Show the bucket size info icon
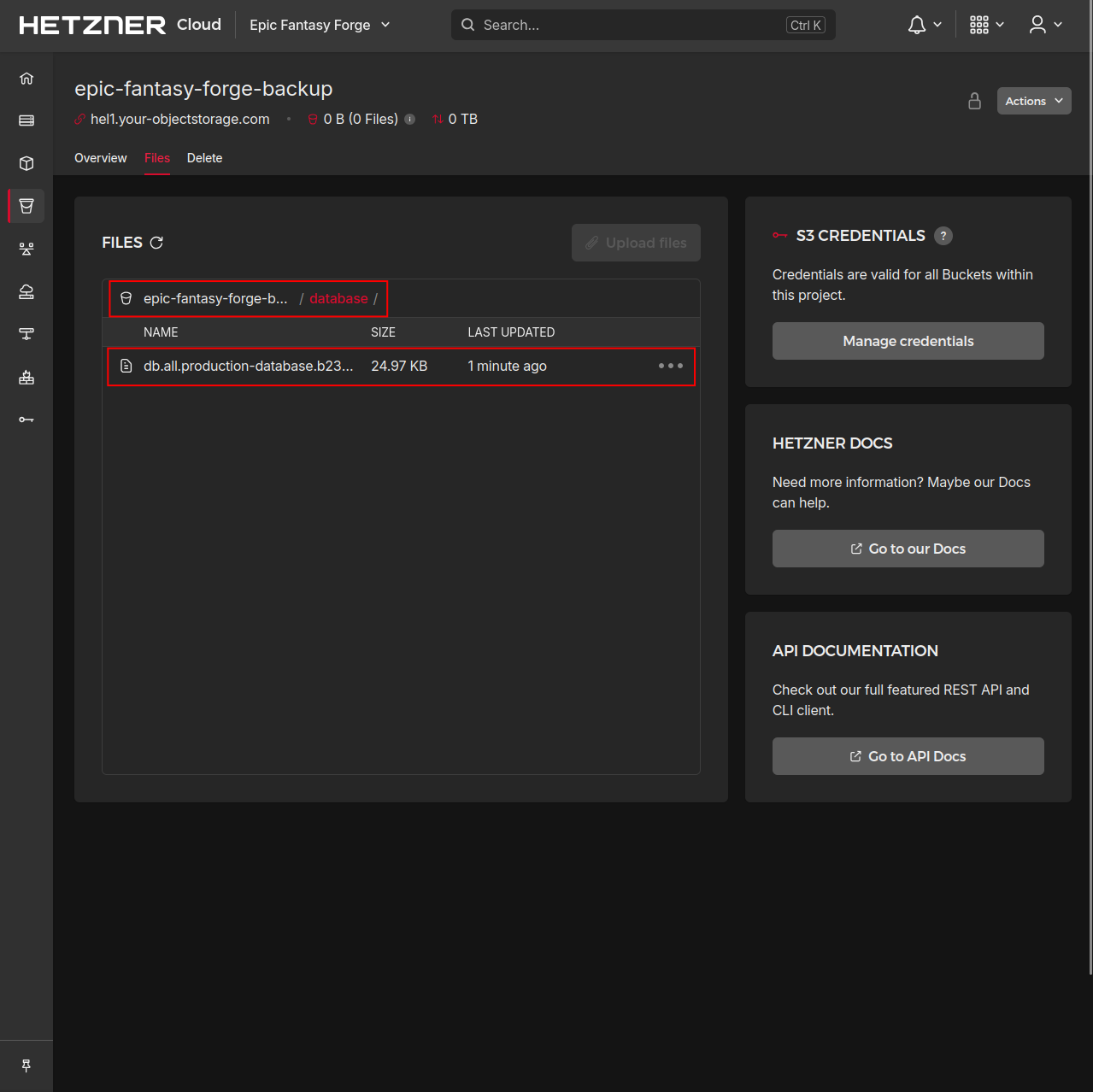Screen dimensions: 1093x1092 (x=410, y=120)
